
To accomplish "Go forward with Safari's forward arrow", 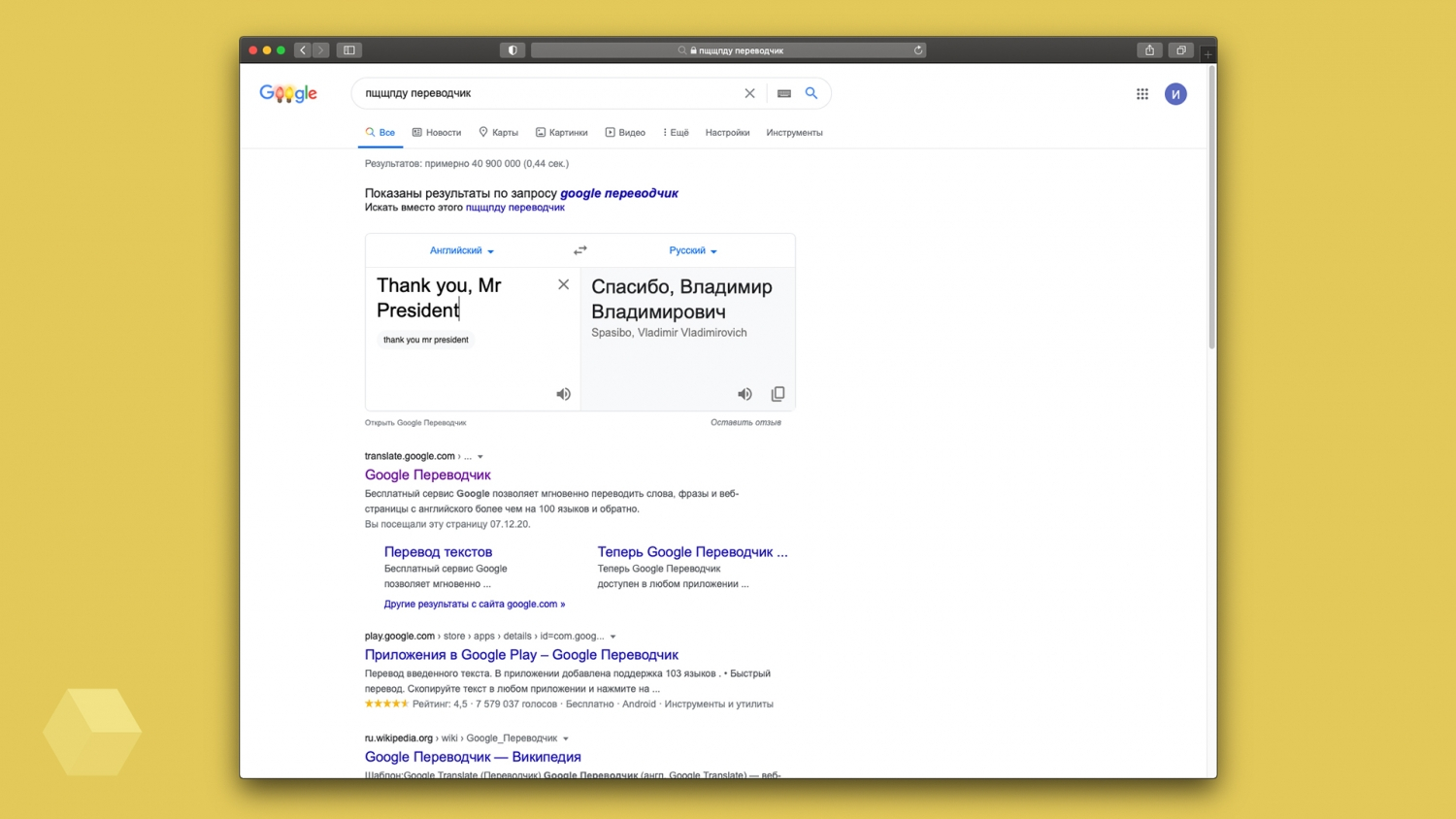I will 320,50.
